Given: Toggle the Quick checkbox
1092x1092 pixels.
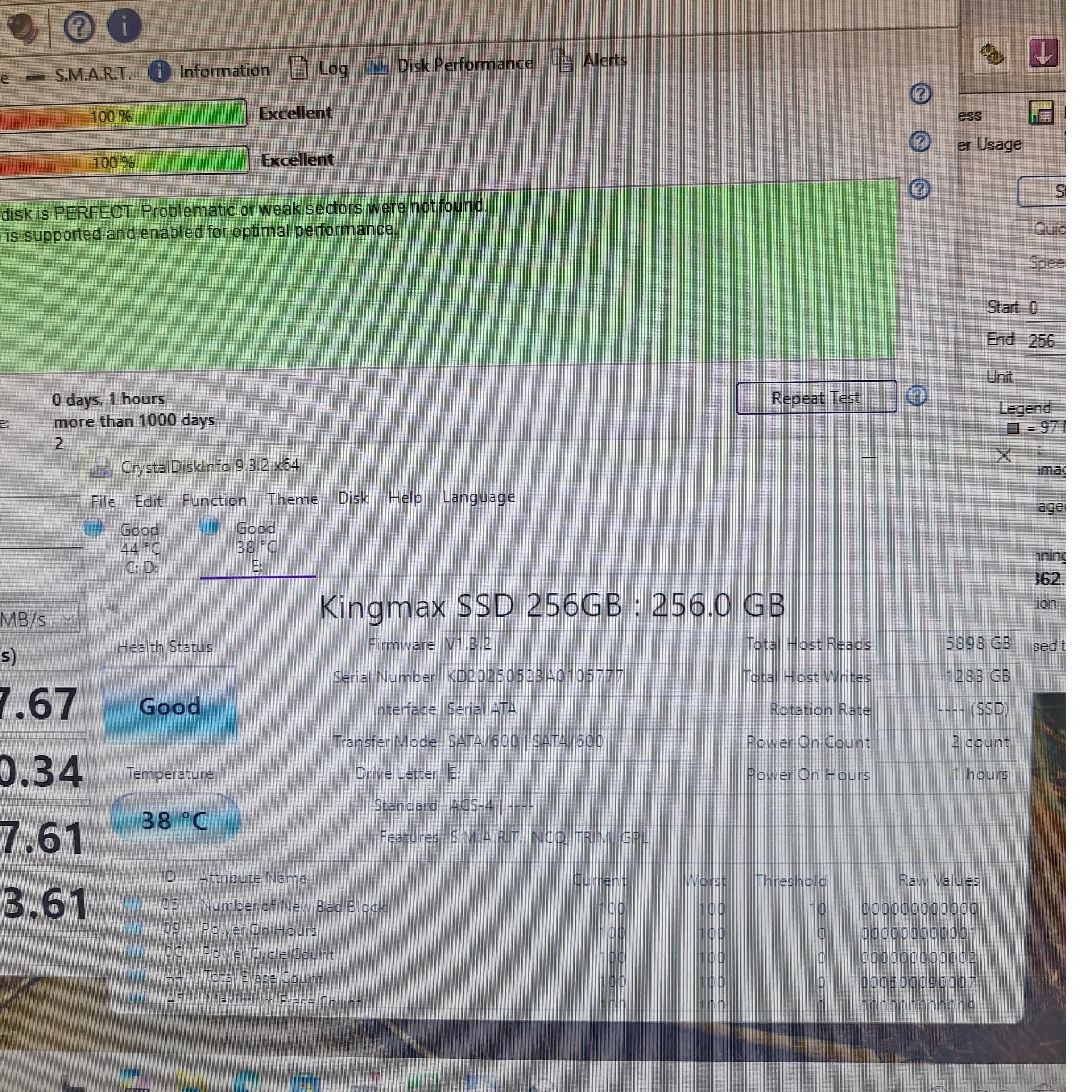Looking at the screenshot, I should 1021,229.
